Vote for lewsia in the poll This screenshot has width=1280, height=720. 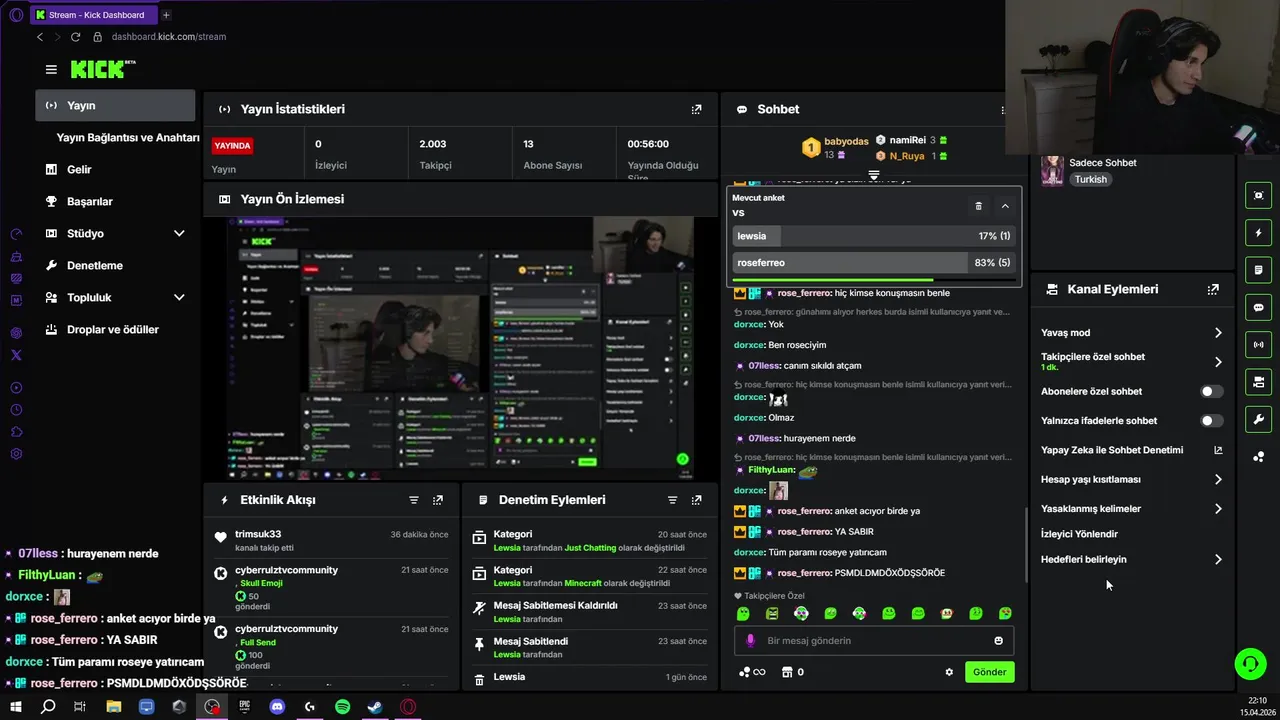875,236
